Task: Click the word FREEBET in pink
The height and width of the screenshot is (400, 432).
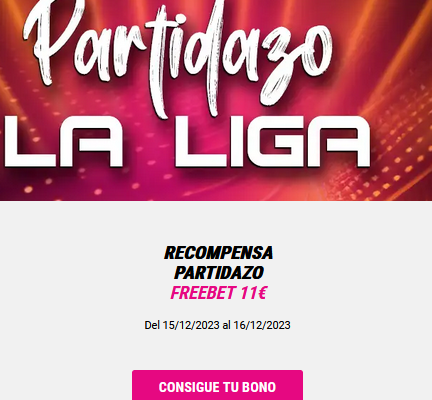Action: click(202, 293)
